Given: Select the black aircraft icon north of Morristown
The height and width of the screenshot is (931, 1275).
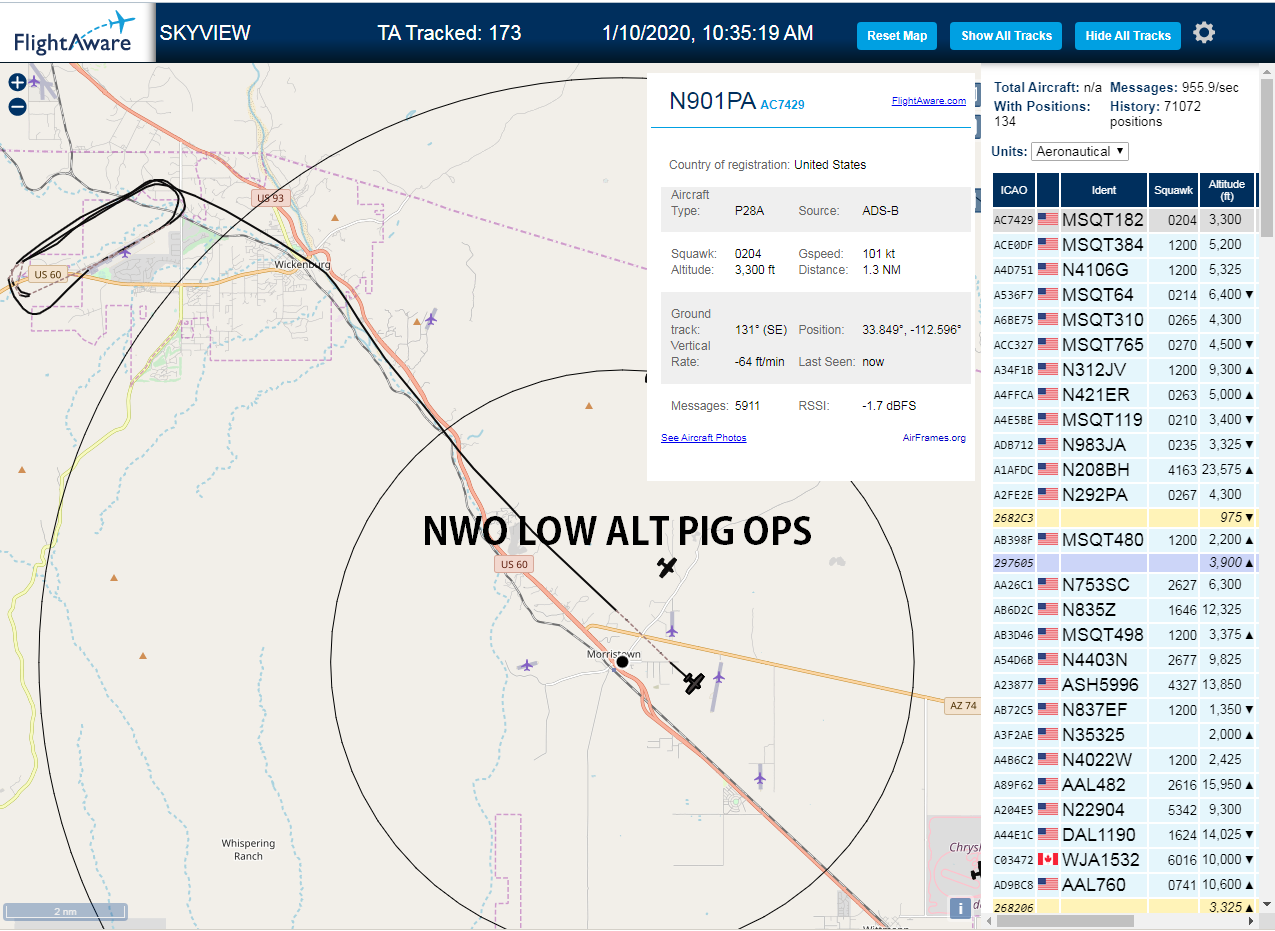Looking at the screenshot, I should tap(668, 567).
